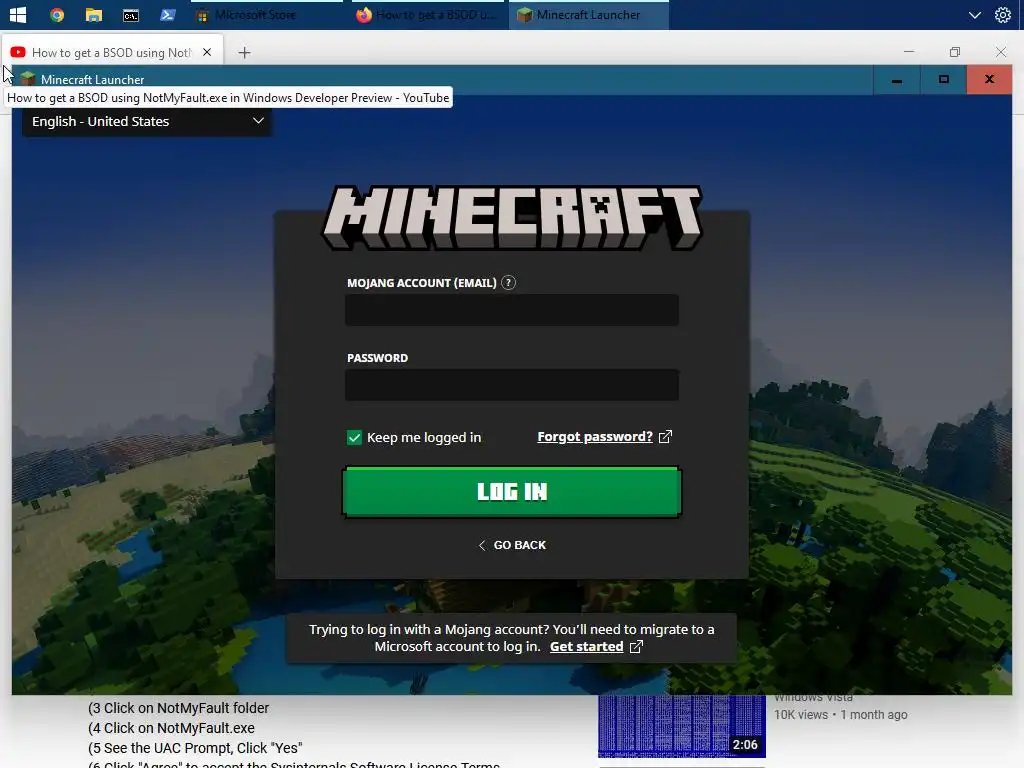Click the '10K views • 1 month ago' text
This screenshot has width=1024, height=768.
840,715
